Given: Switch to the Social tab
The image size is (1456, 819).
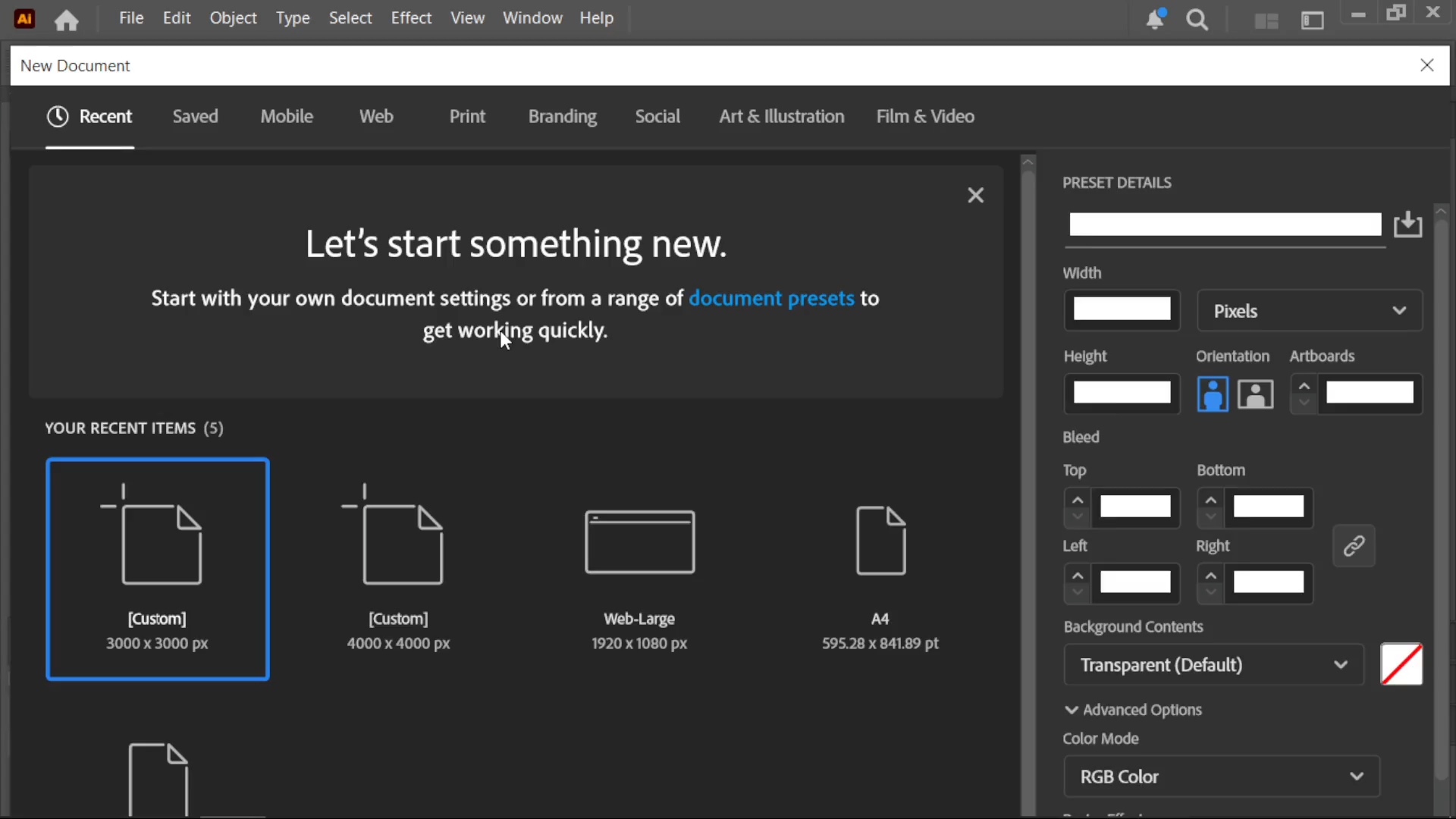Looking at the screenshot, I should 657,117.
